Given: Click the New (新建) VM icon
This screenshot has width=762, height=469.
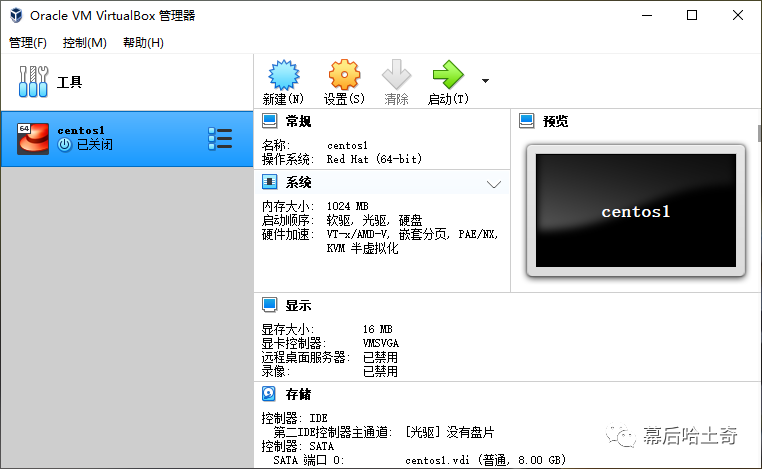Looking at the screenshot, I should pyautogui.click(x=284, y=76).
